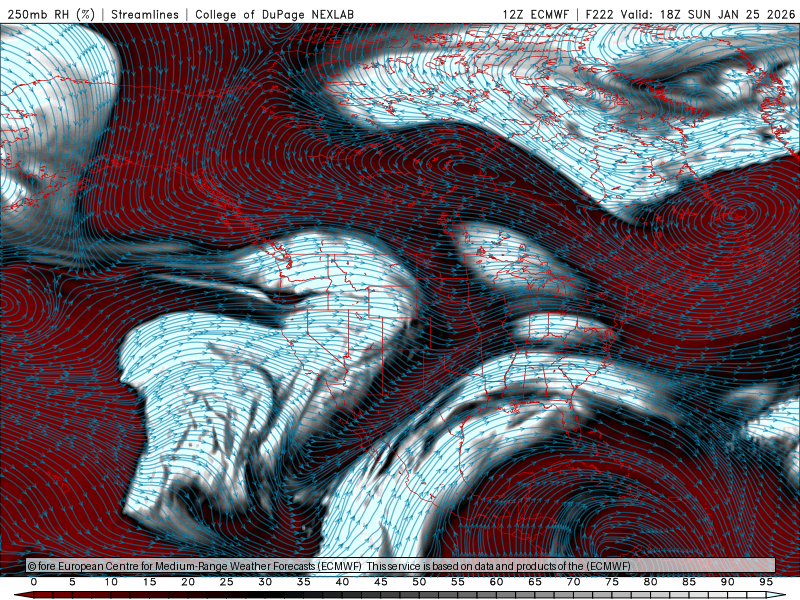Select the "F222" forecast hour text

tap(599, 14)
